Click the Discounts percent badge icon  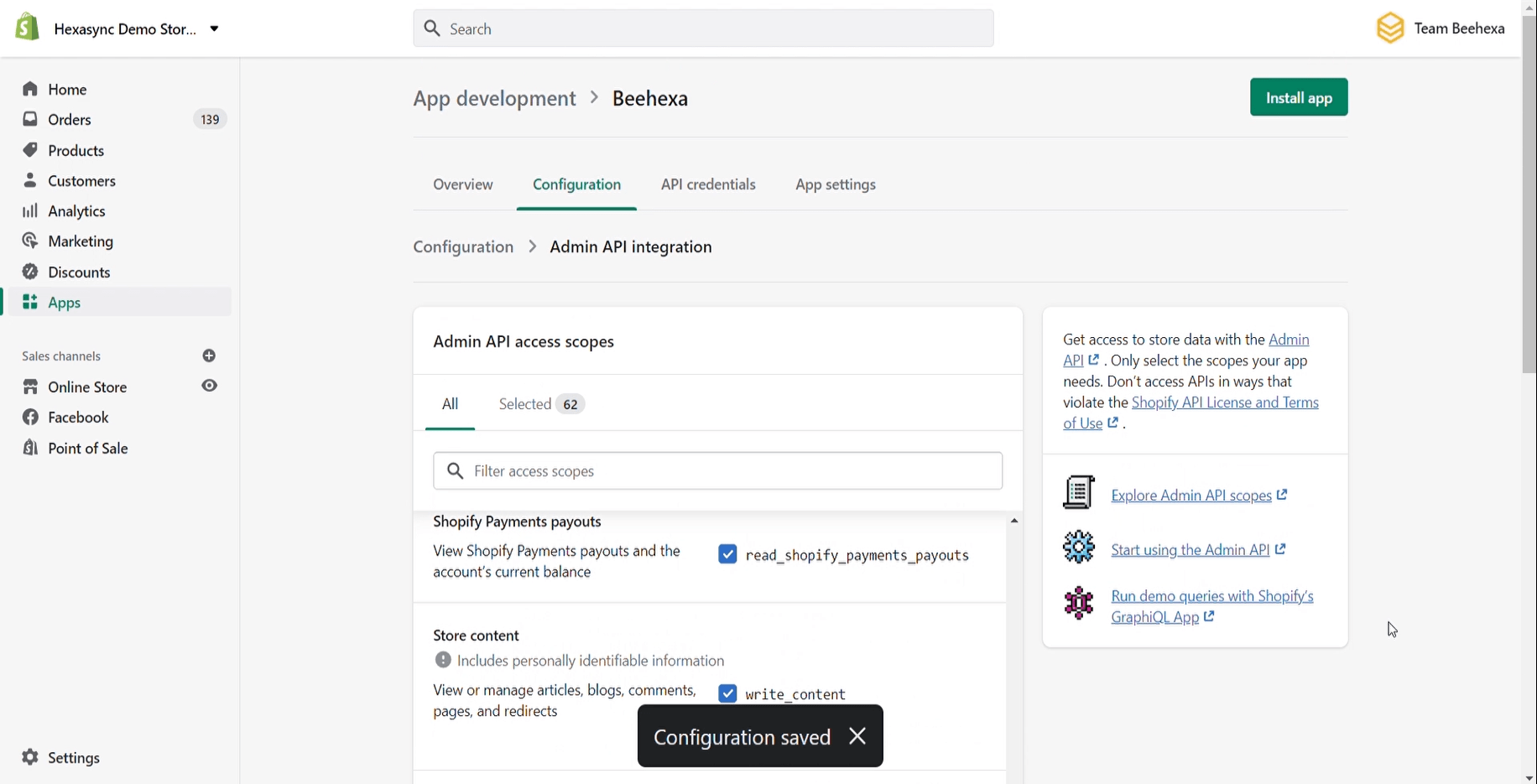pos(30,272)
